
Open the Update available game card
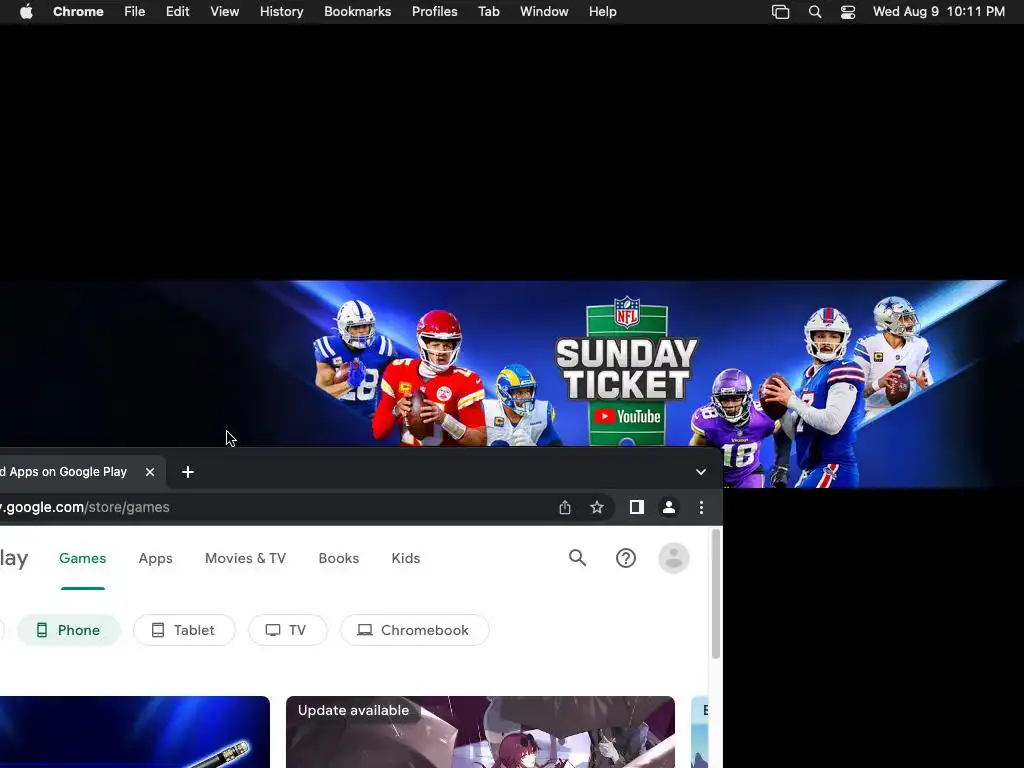click(480, 732)
